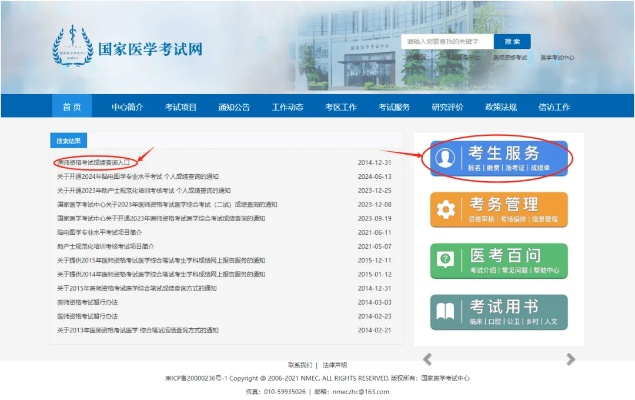Open 法律声明 link in footer
Screen dimensions: 635x400
[x=334, y=365]
